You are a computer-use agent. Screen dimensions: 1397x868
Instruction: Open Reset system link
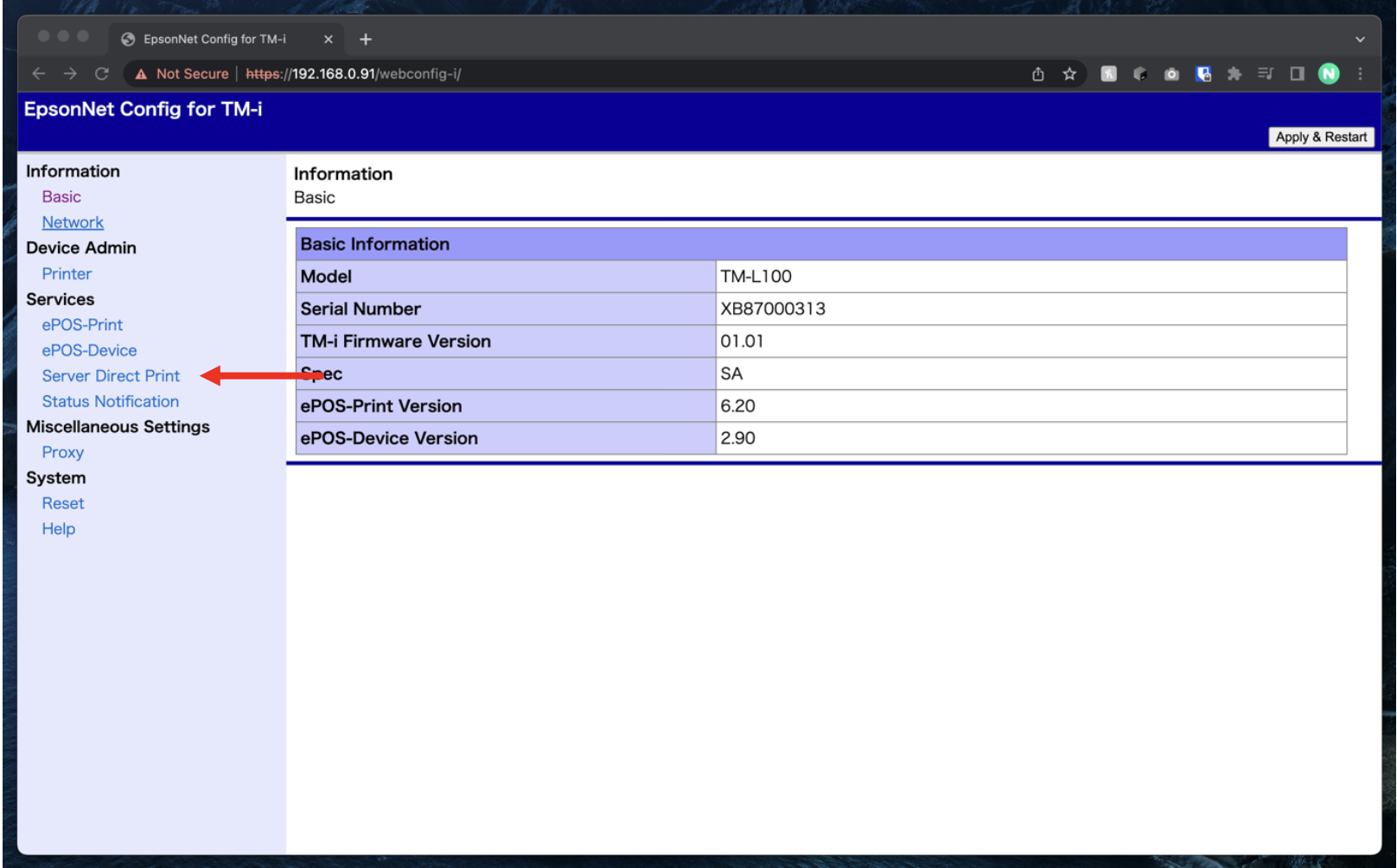pyautogui.click(x=63, y=504)
